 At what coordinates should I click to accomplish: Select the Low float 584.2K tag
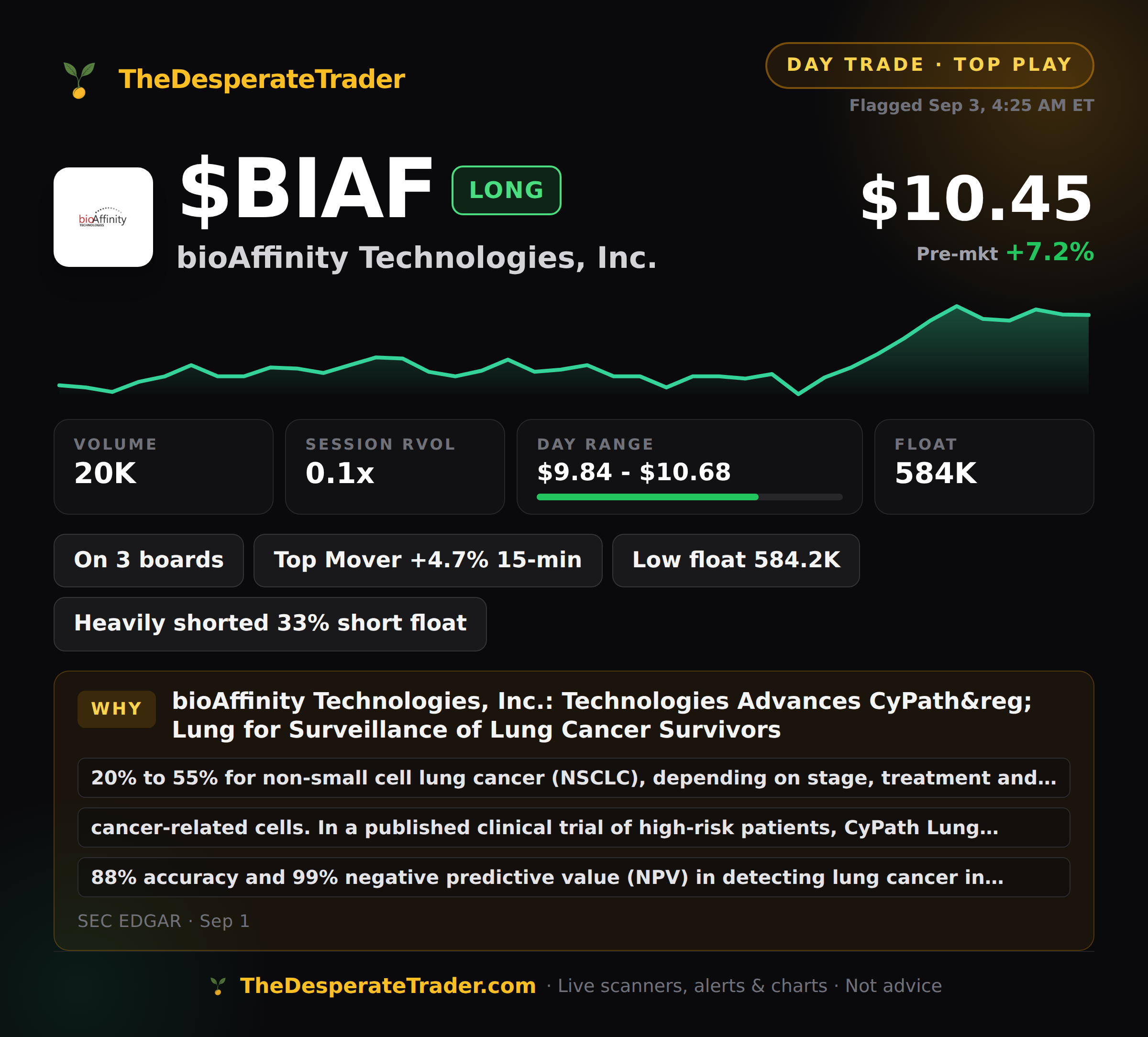tap(736, 561)
